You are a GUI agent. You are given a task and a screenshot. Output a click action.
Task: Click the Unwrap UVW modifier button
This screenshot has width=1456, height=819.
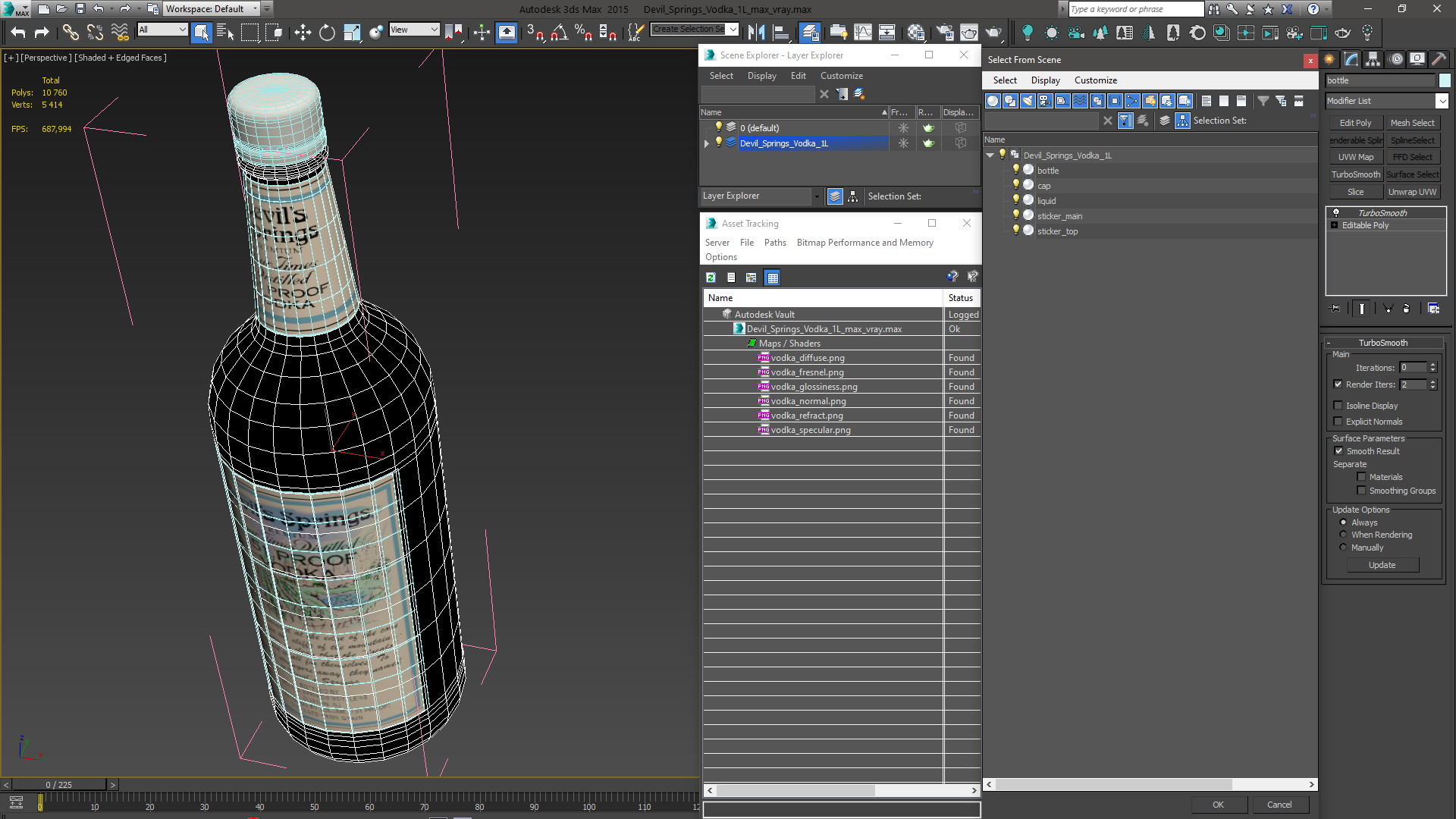coord(1412,193)
